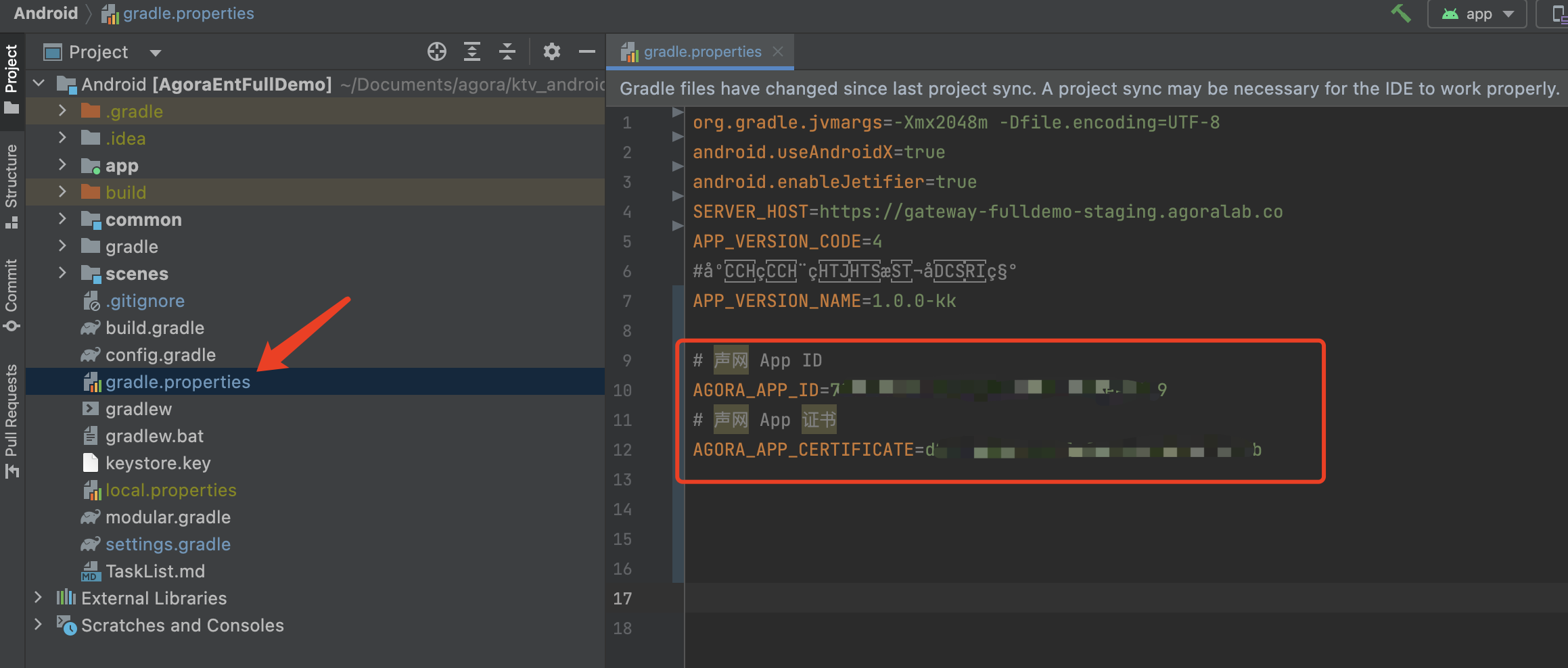Open the app run configuration dropdown
Image resolution: width=1568 pixels, height=668 pixels.
[1477, 14]
